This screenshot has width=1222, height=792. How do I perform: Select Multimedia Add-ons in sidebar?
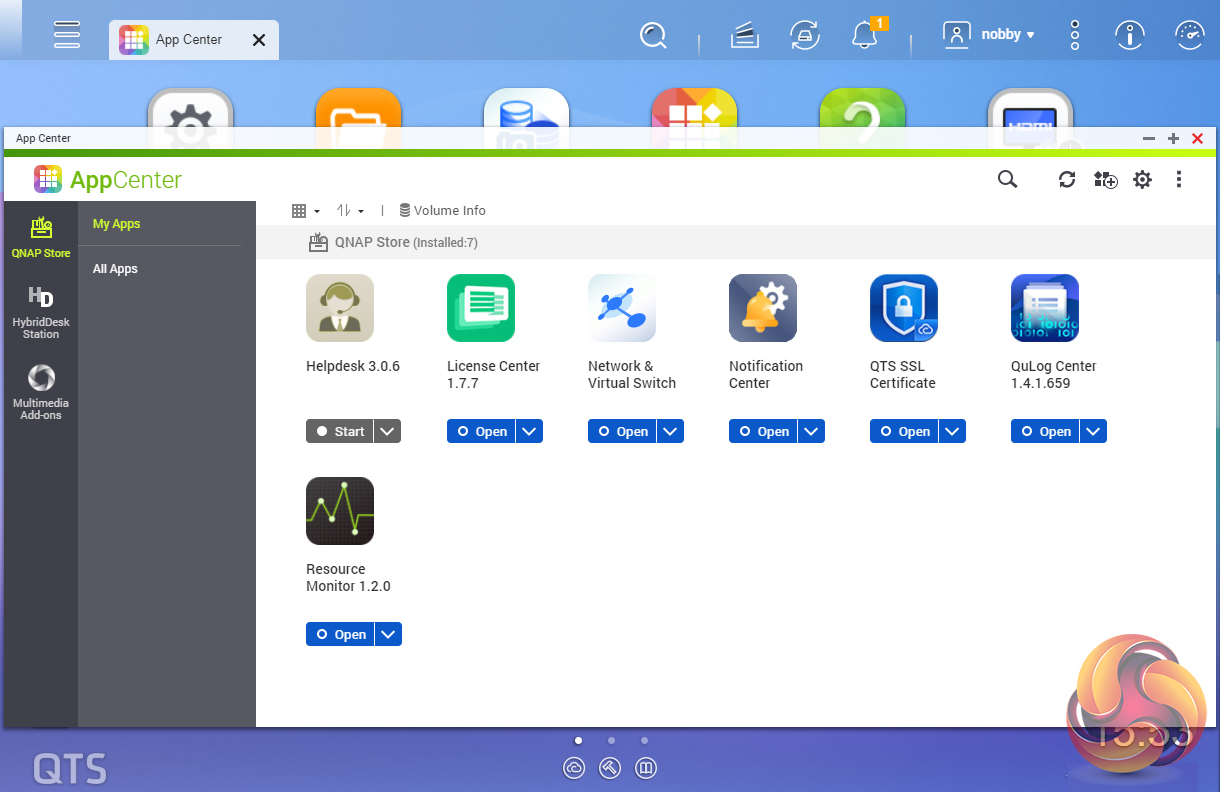(x=41, y=392)
